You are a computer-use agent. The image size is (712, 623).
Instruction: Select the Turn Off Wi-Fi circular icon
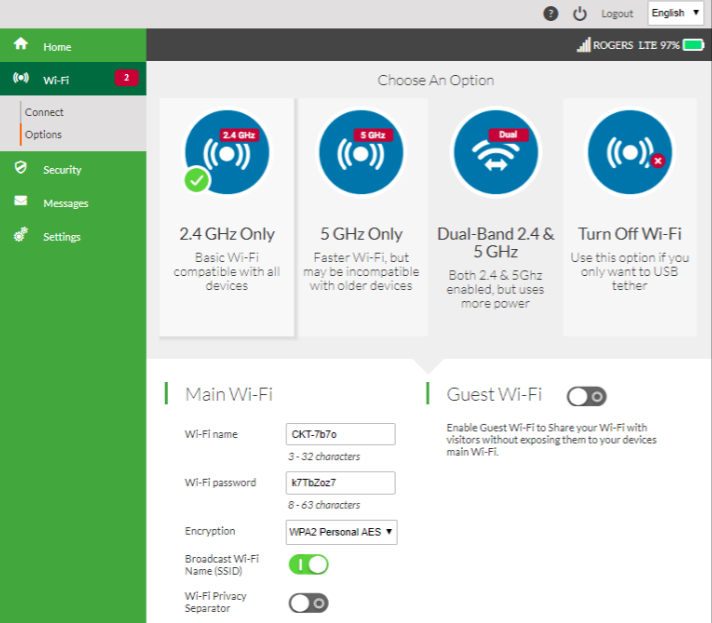(630, 152)
